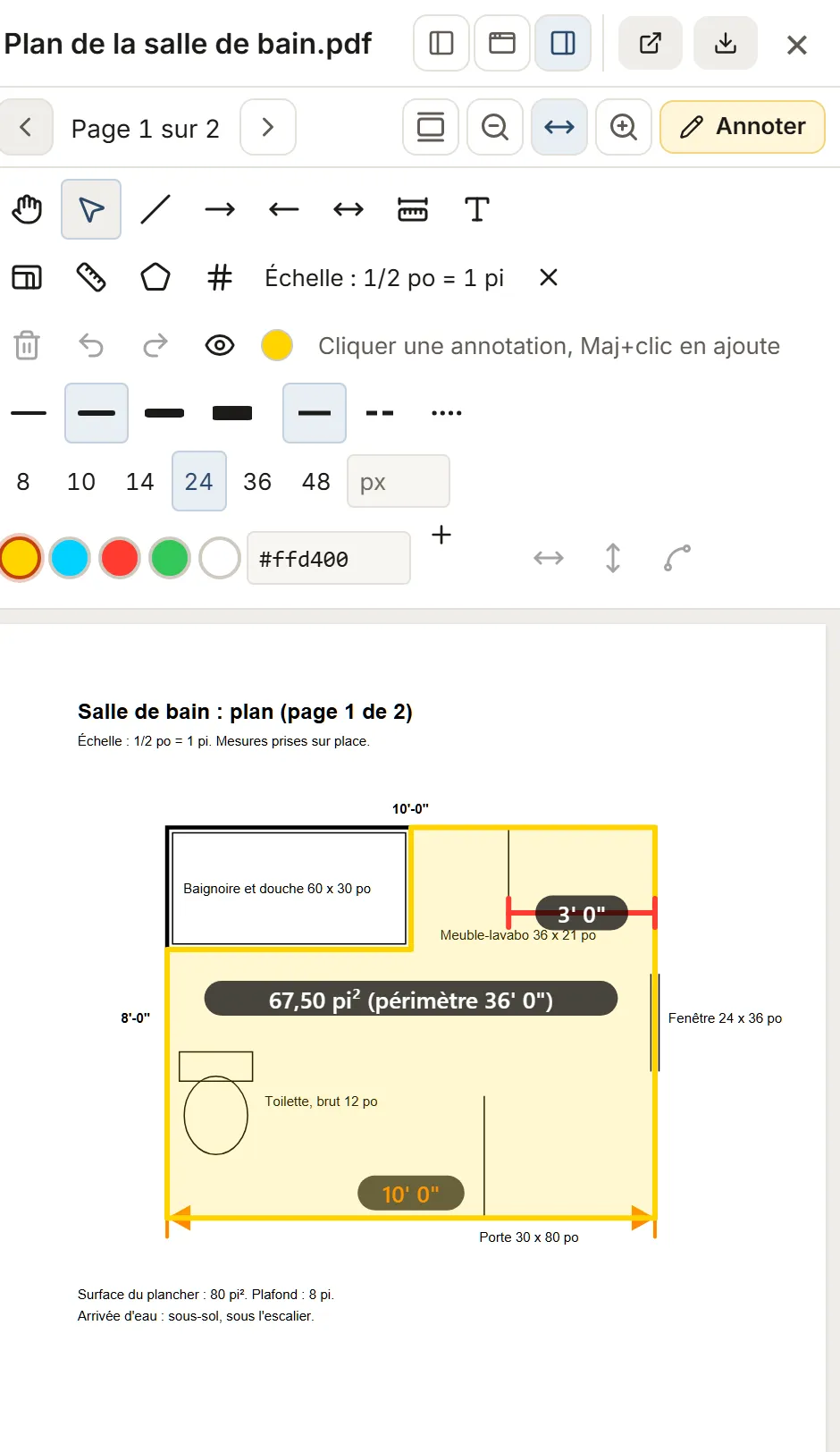Select the text annotation tool
Screen dimensions: 840x1452
(x=477, y=209)
